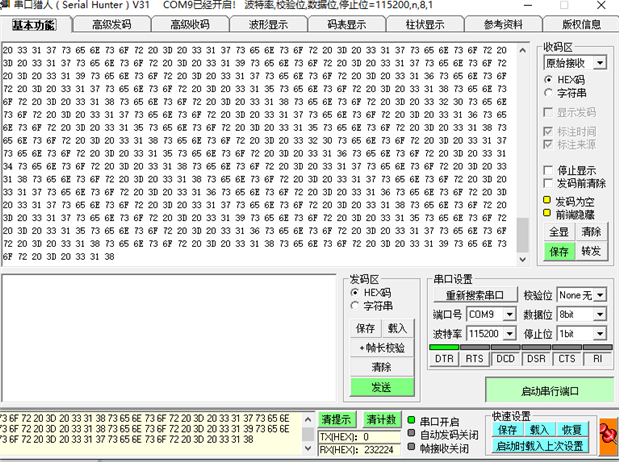Viewport: 619px width, 462px height.
Task: Toggle the 发码为空 yellow indicator
Action: coord(547,200)
